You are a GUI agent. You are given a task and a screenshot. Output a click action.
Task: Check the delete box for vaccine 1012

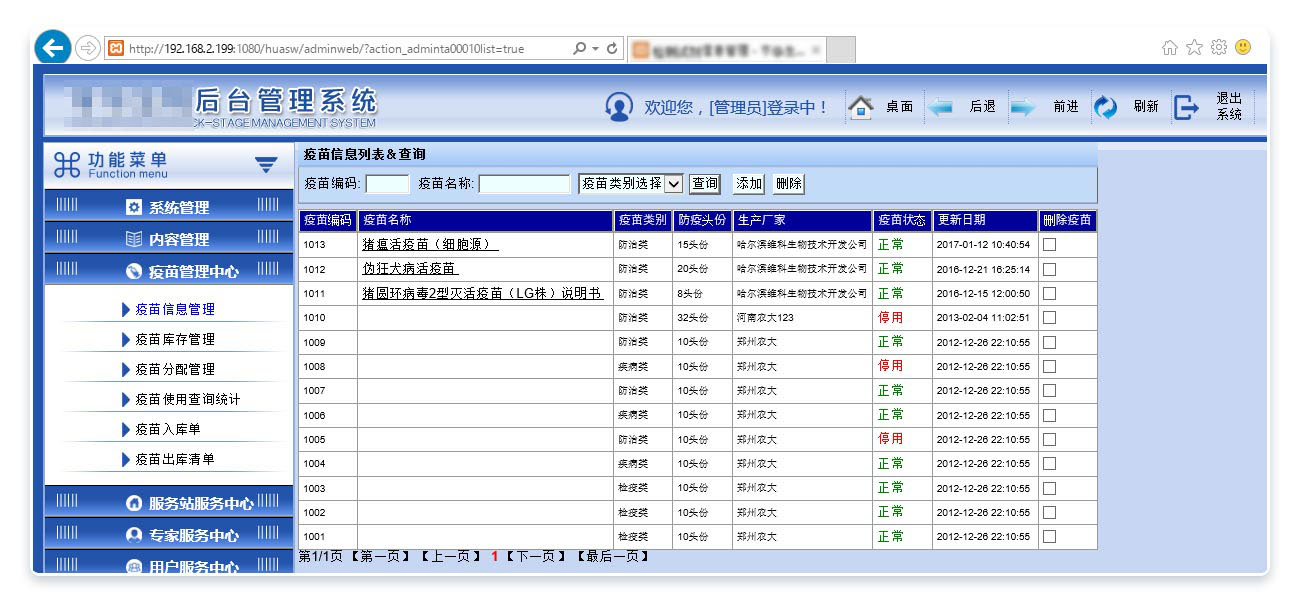pos(1049,269)
